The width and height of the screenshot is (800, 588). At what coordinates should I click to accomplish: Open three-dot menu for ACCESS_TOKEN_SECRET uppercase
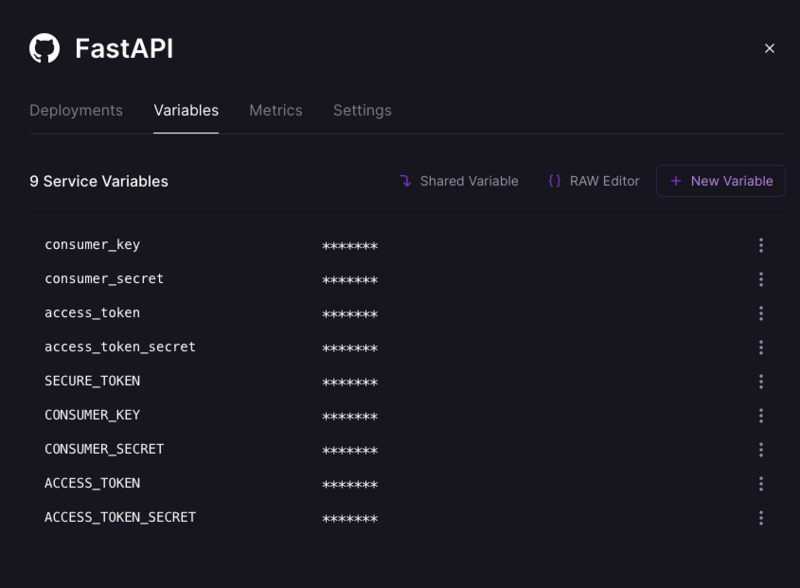pos(761,518)
